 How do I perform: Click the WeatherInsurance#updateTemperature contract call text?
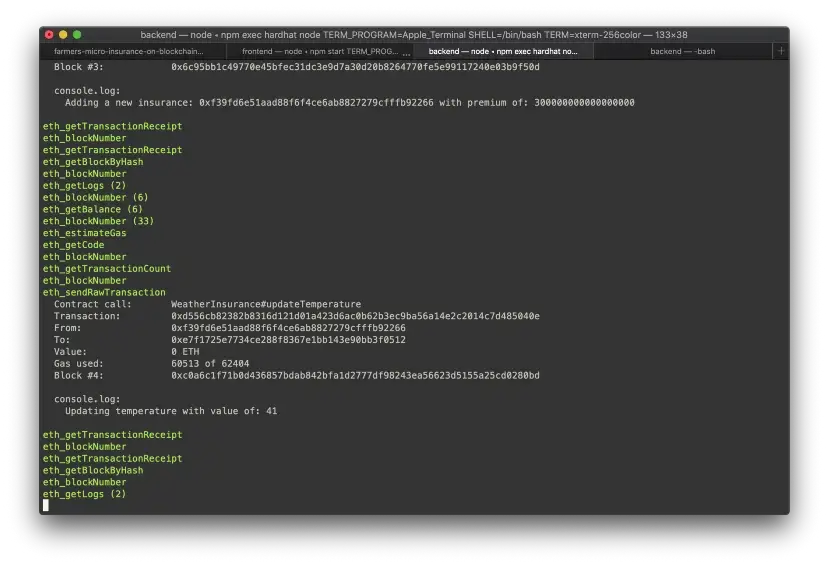click(x=266, y=304)
